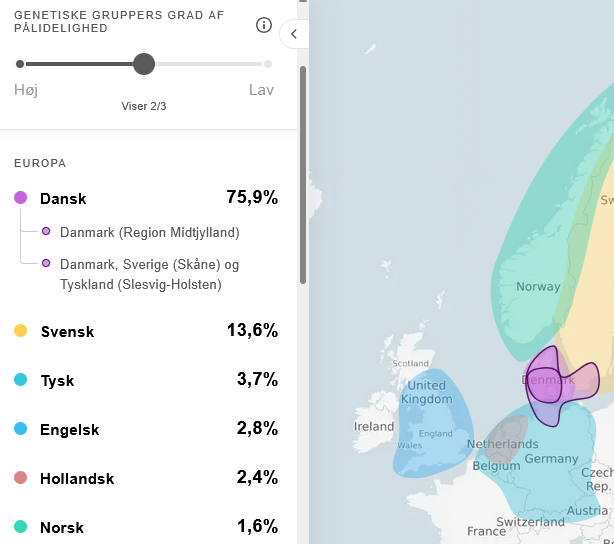This screenshot has height=544, width=614.
Task: Click the yellow Svensk color dot
Action: click(20, 331)
